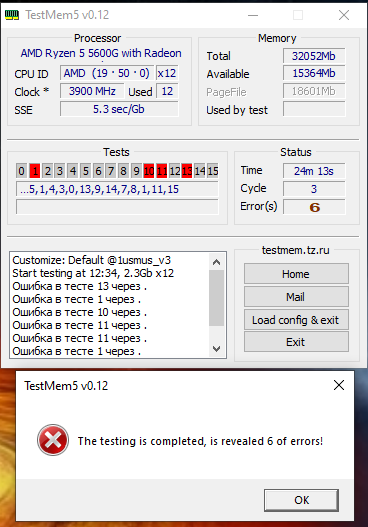The width and height of the screenshot is (368, 527).
Task: Click the Total memory 32052Mb value
Action: (x=314, y=56)
